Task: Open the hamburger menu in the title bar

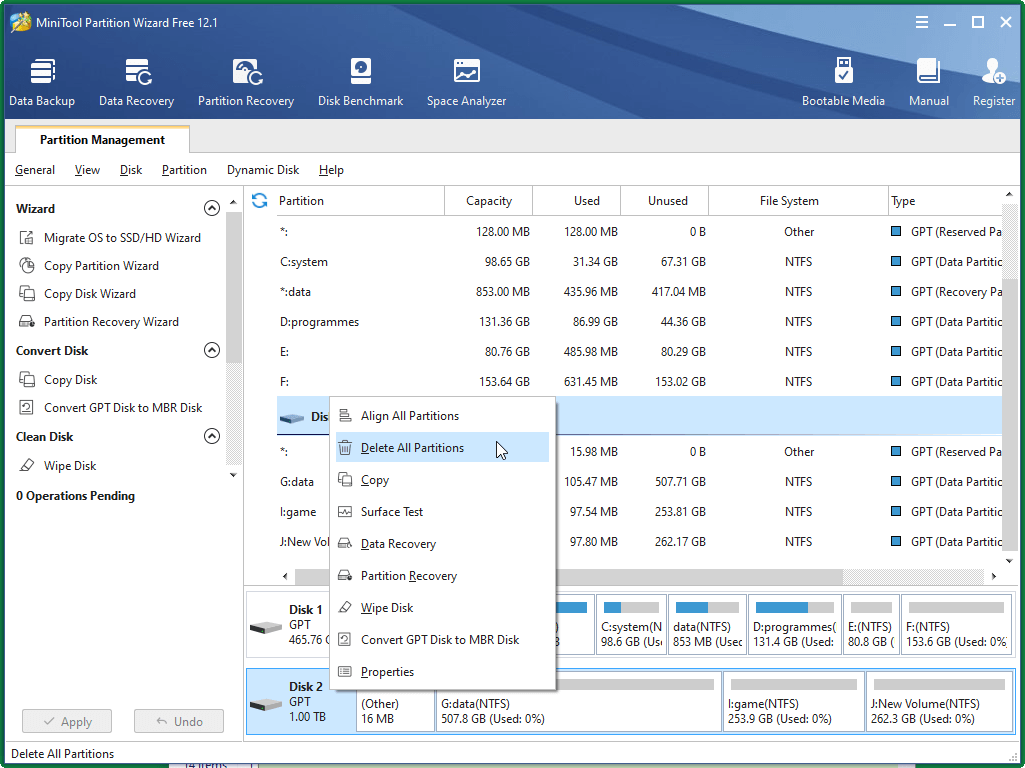Action: tap(922, 22)
